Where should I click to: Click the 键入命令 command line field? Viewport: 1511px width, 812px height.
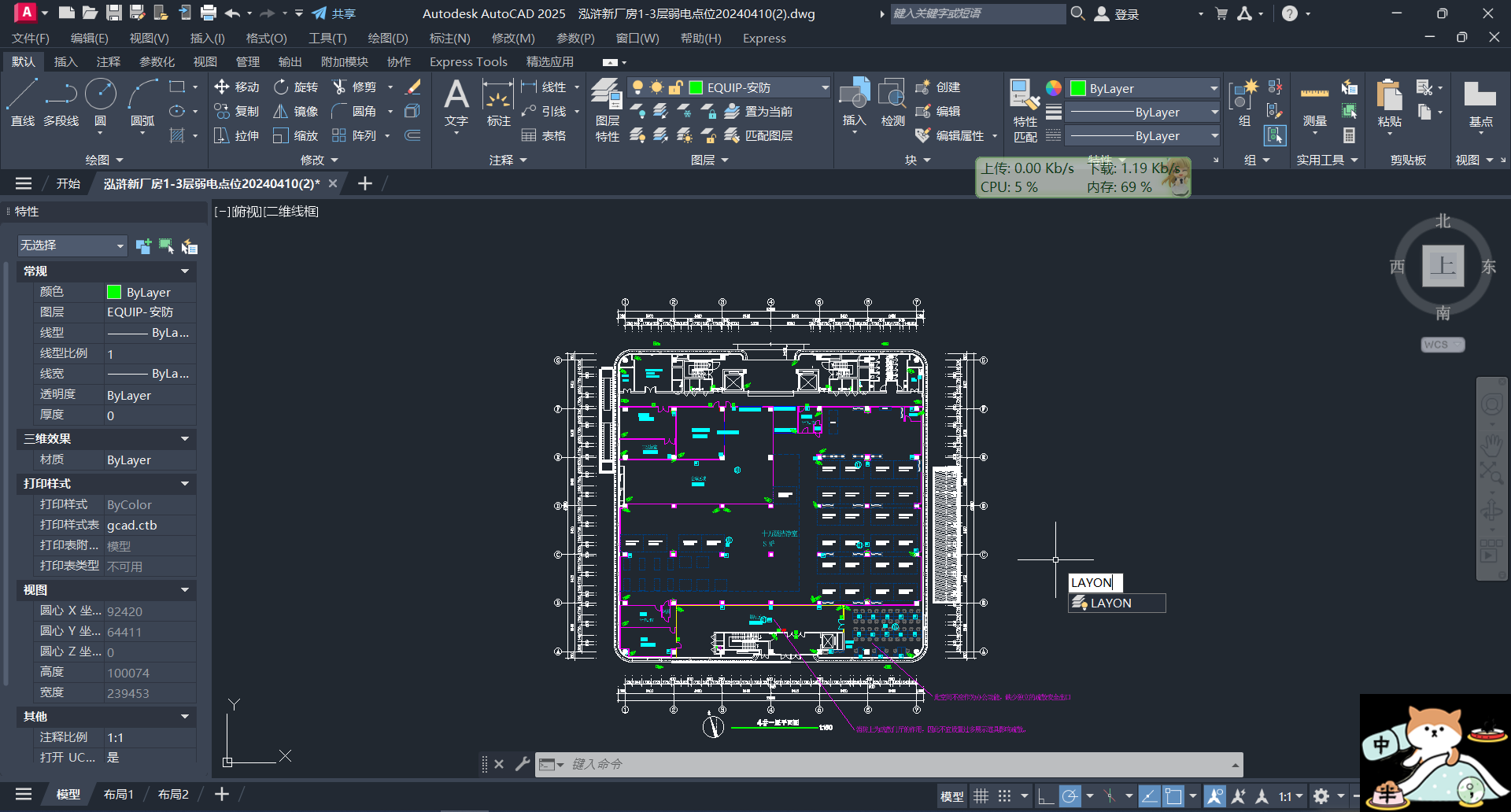click(x=897, y=764)
